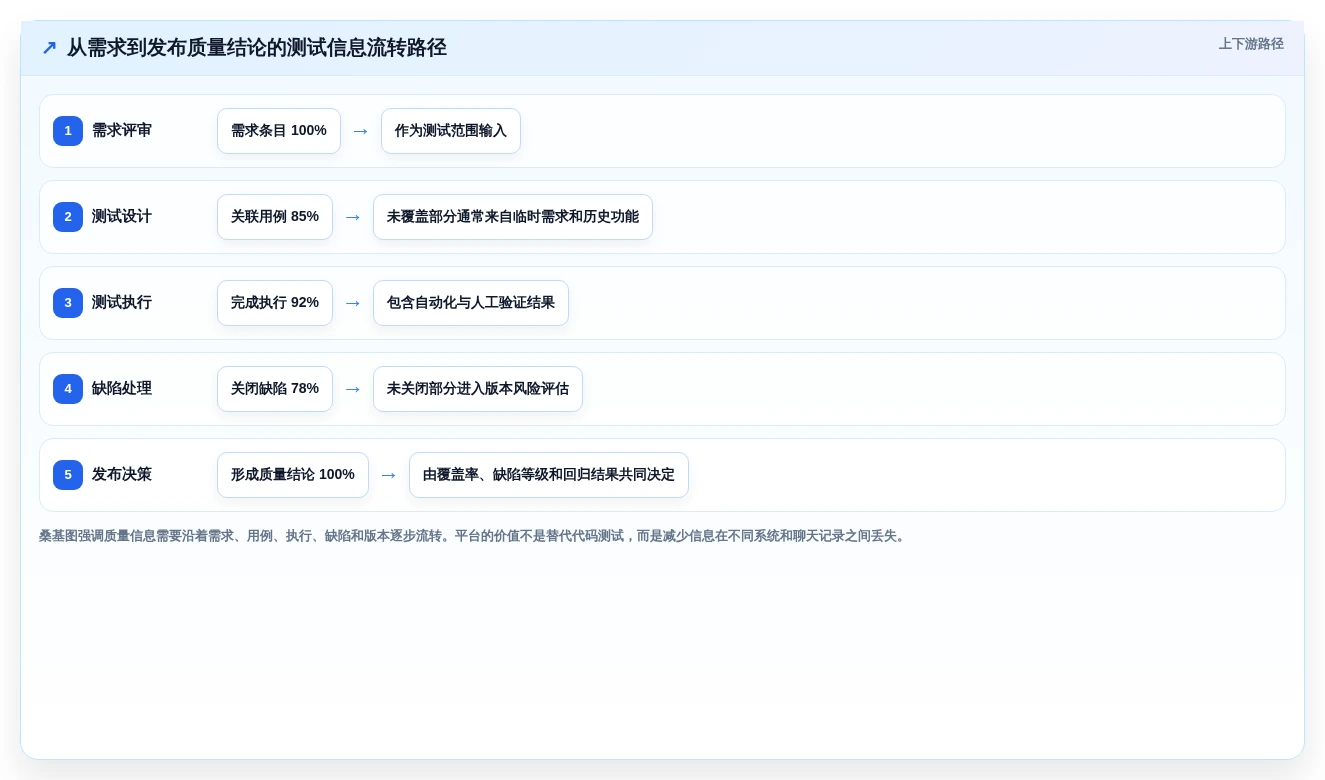
Task: Select the 测试设计 stage label
Action: (122, 217)
